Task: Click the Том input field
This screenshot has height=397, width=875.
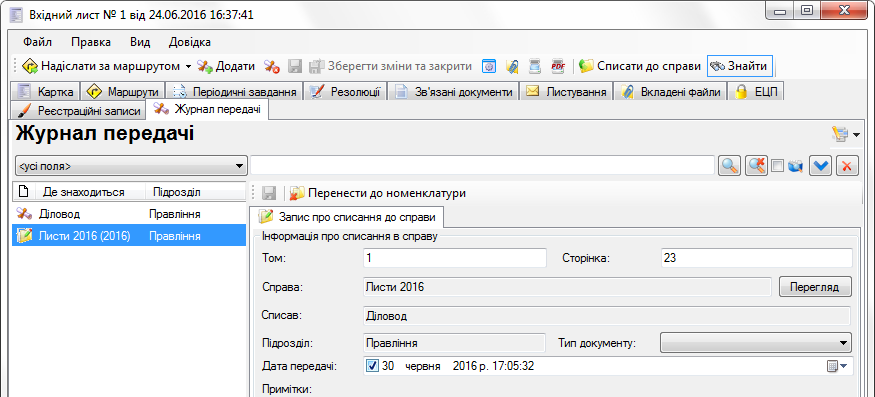Action: 454,258
